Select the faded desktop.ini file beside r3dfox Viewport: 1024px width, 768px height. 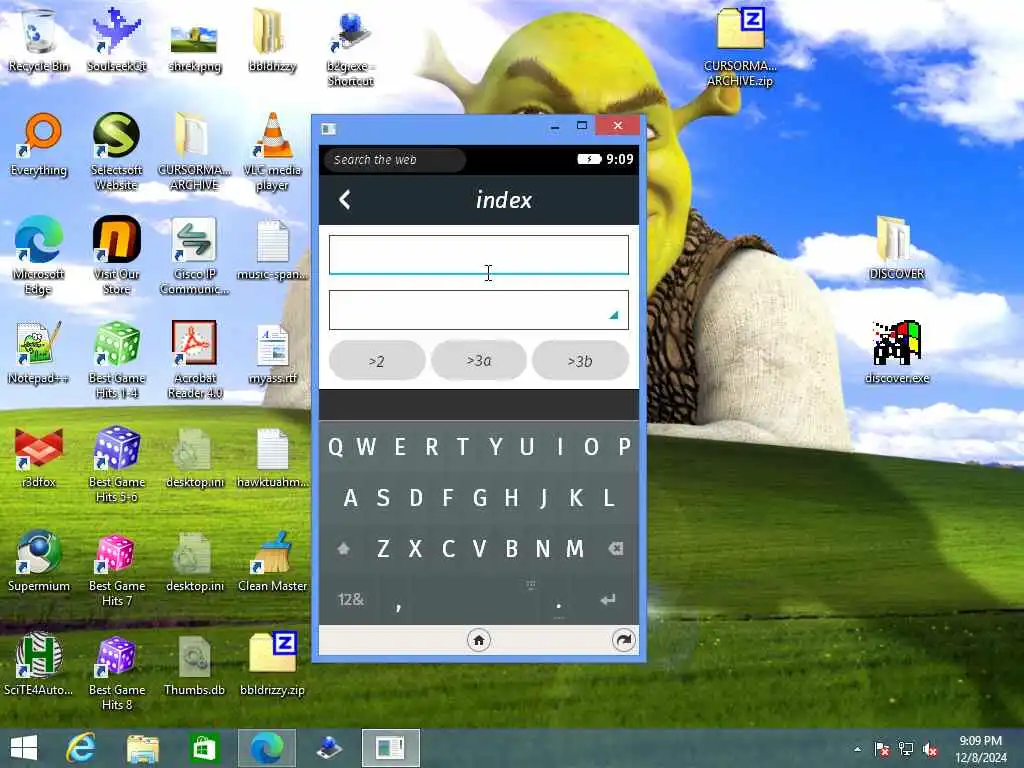tap(194, 457)
